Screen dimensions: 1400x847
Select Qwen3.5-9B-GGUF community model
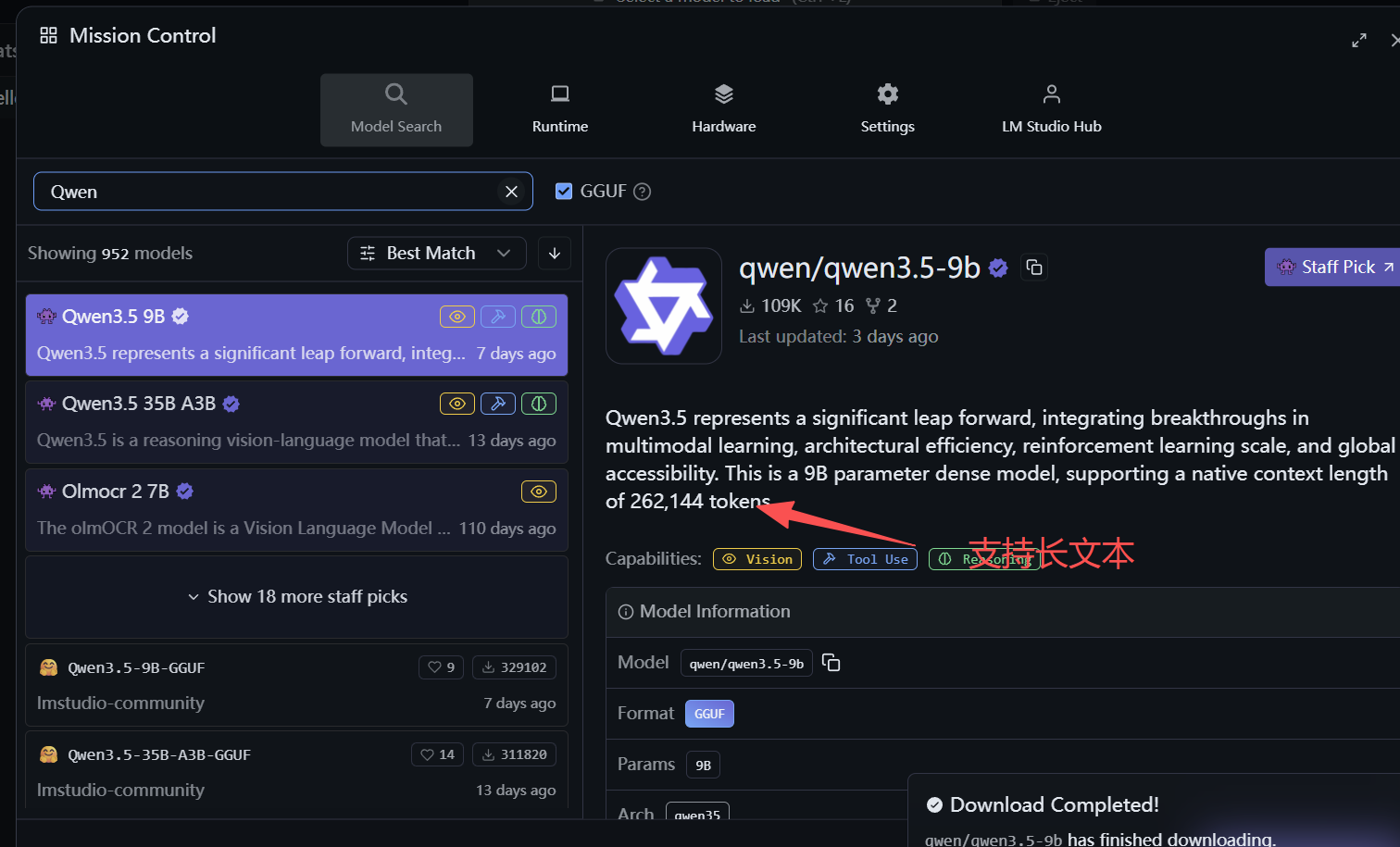[x=296, y=685]
